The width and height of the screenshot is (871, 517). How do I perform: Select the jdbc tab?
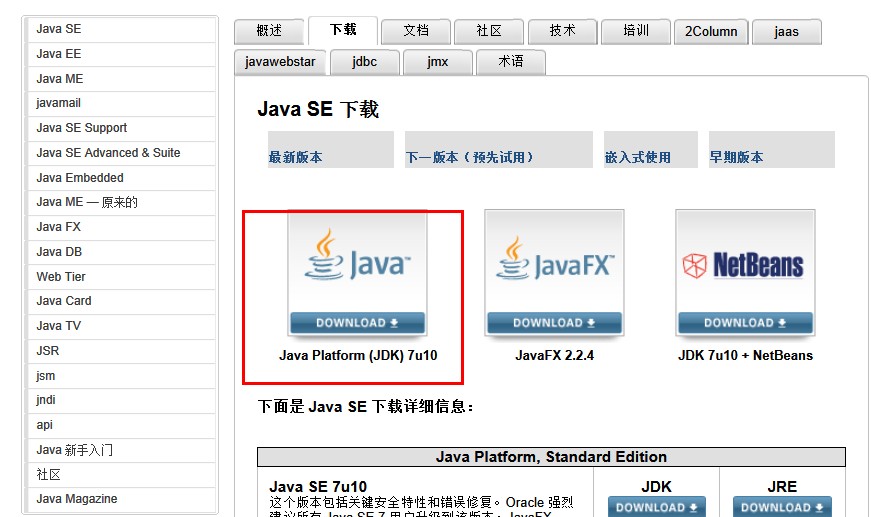[x=364, y=62]
